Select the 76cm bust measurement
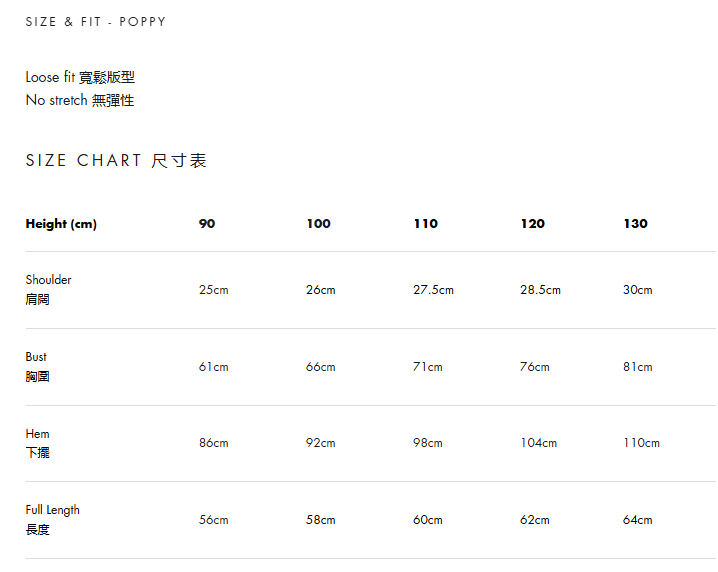The width and height of the screenshot is (718, 572). click(535, 367)
